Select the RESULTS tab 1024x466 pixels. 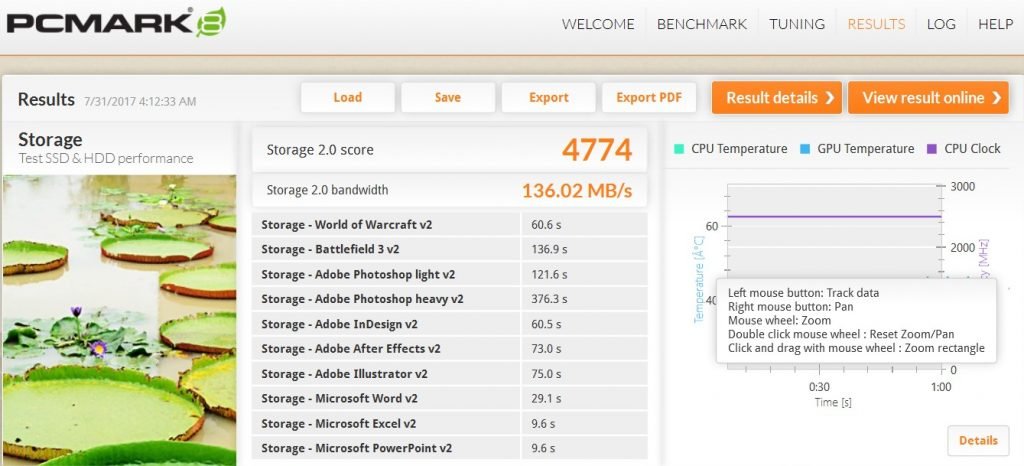(x=876, y=24)
